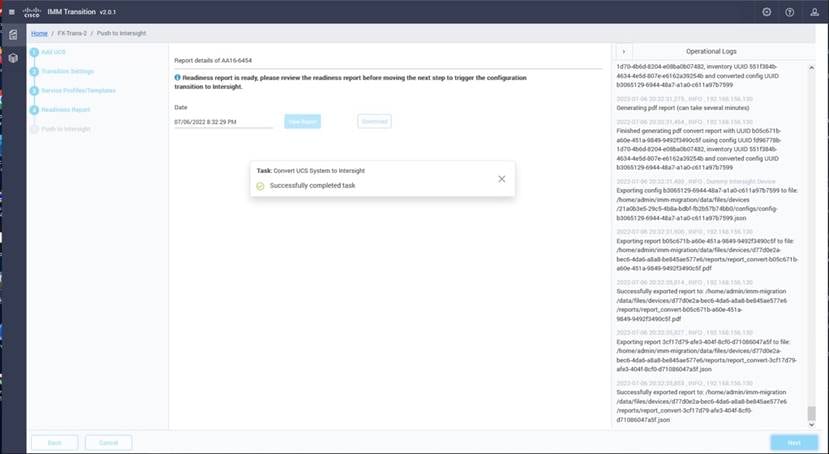Click the "Exporting config" log entry
This screenshot has height=454, width=829.
(x=707, y=205)
